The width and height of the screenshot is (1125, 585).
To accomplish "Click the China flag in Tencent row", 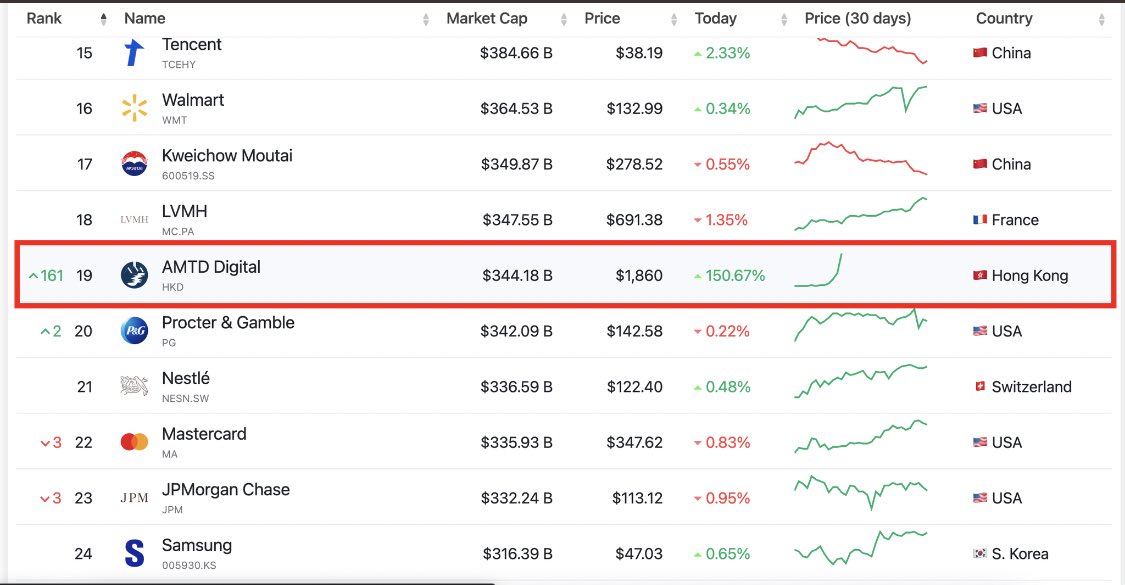I will click(x=979, y=53).
